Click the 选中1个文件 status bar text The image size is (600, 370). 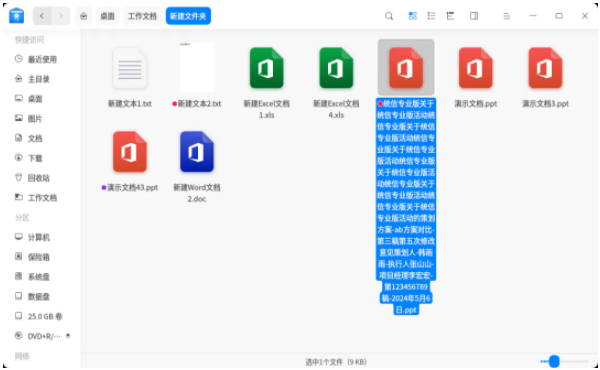pos(336,362)
